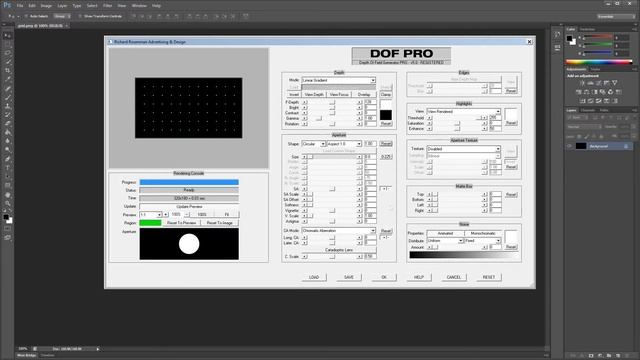Select the Clone Stamp tool
The height and width of the screenshot is (360, 640).
tap(8, 106)
